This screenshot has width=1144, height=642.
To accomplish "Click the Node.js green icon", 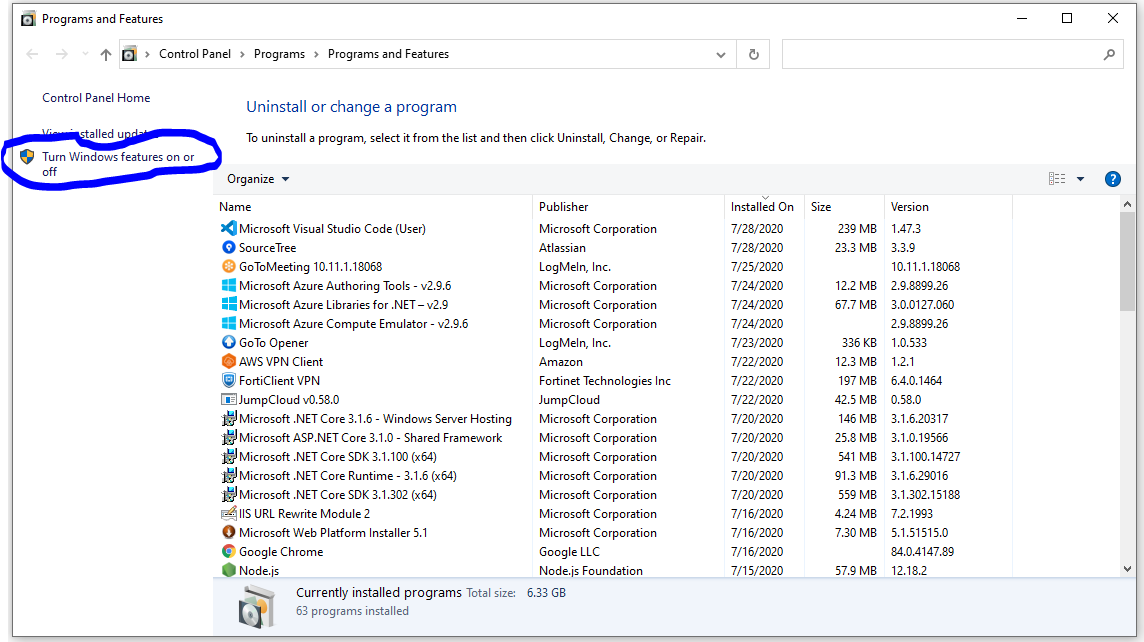I will (x=228, y=570).
